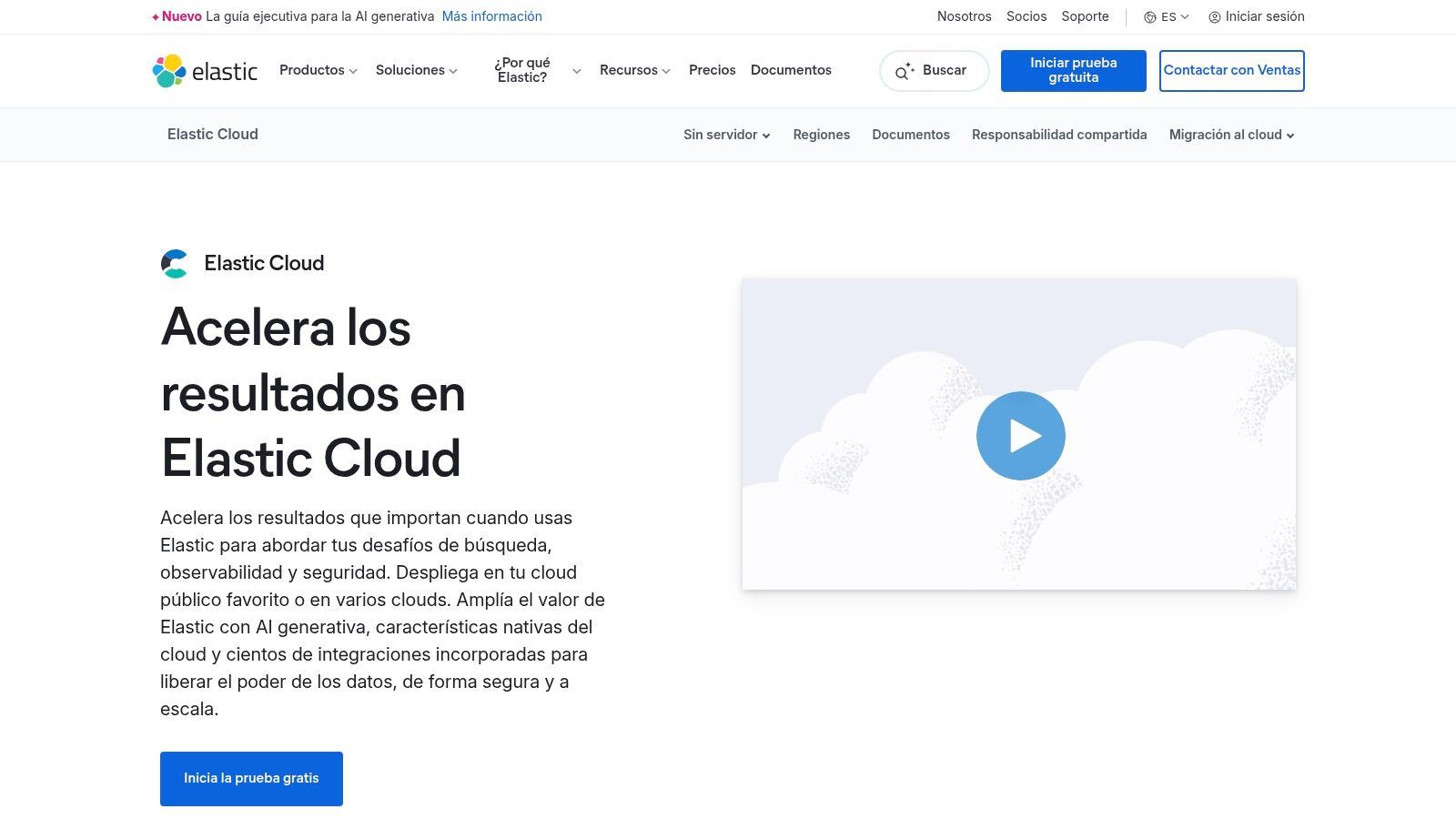
Task: Click Contactar con Ventas button
Action: (x=1232, y=71)
